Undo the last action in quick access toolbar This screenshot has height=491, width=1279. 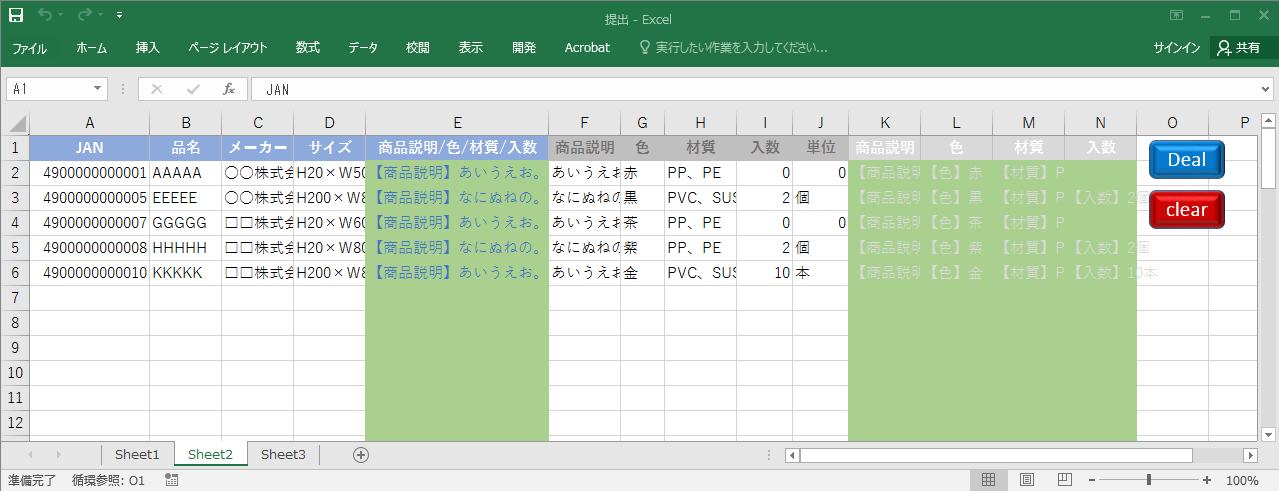(x=44, y=15)
